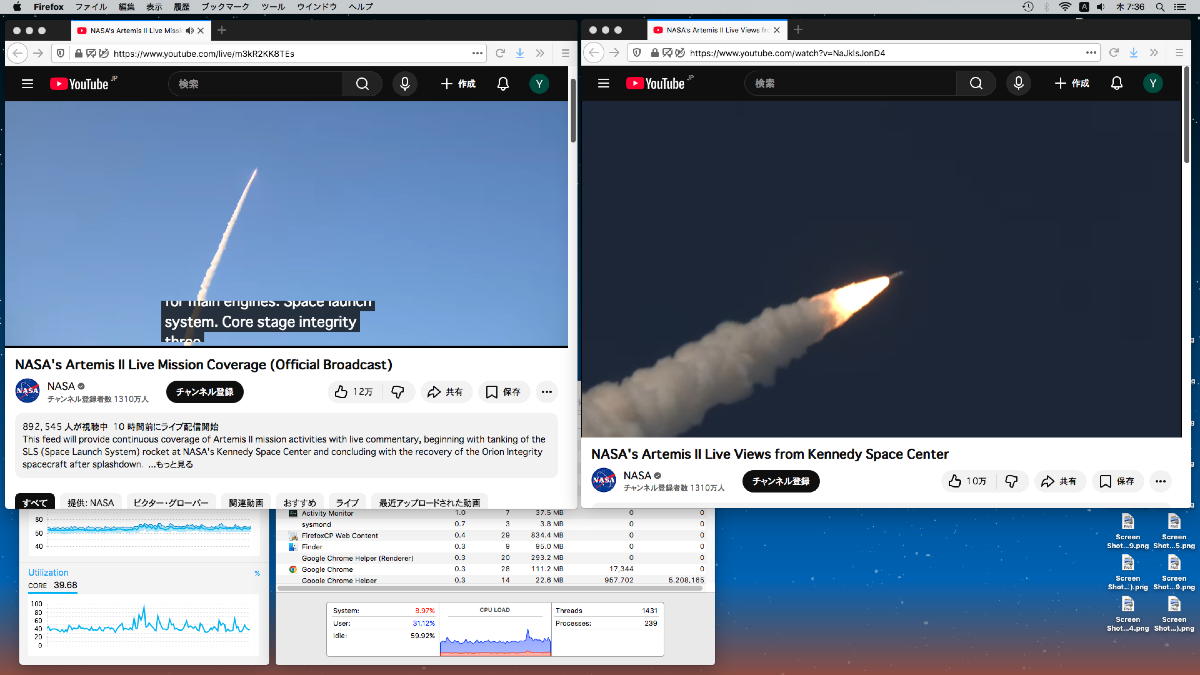This screenshot has height=675, width=1200.
Task: Like the Live Mission Coverage video
Action: pyautogui.click(x=353, y=392)
